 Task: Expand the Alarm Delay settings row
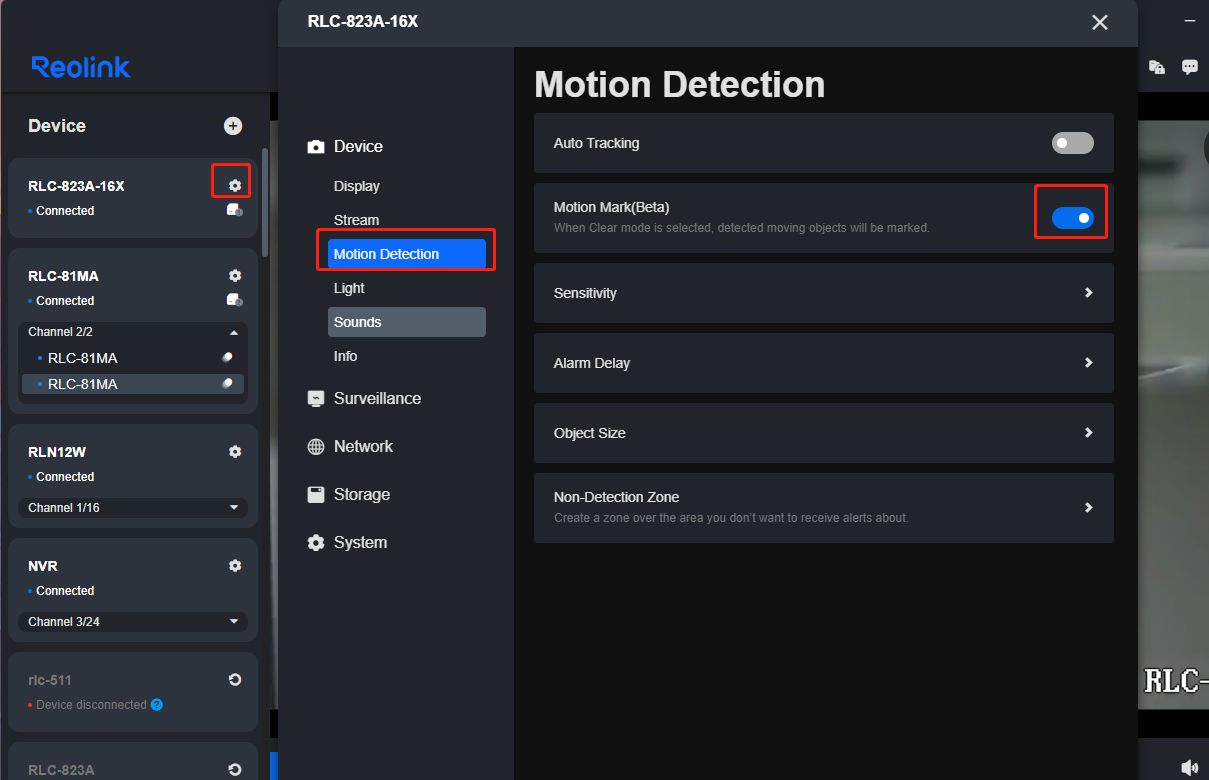pyautogui.click(x=824, y=363)
